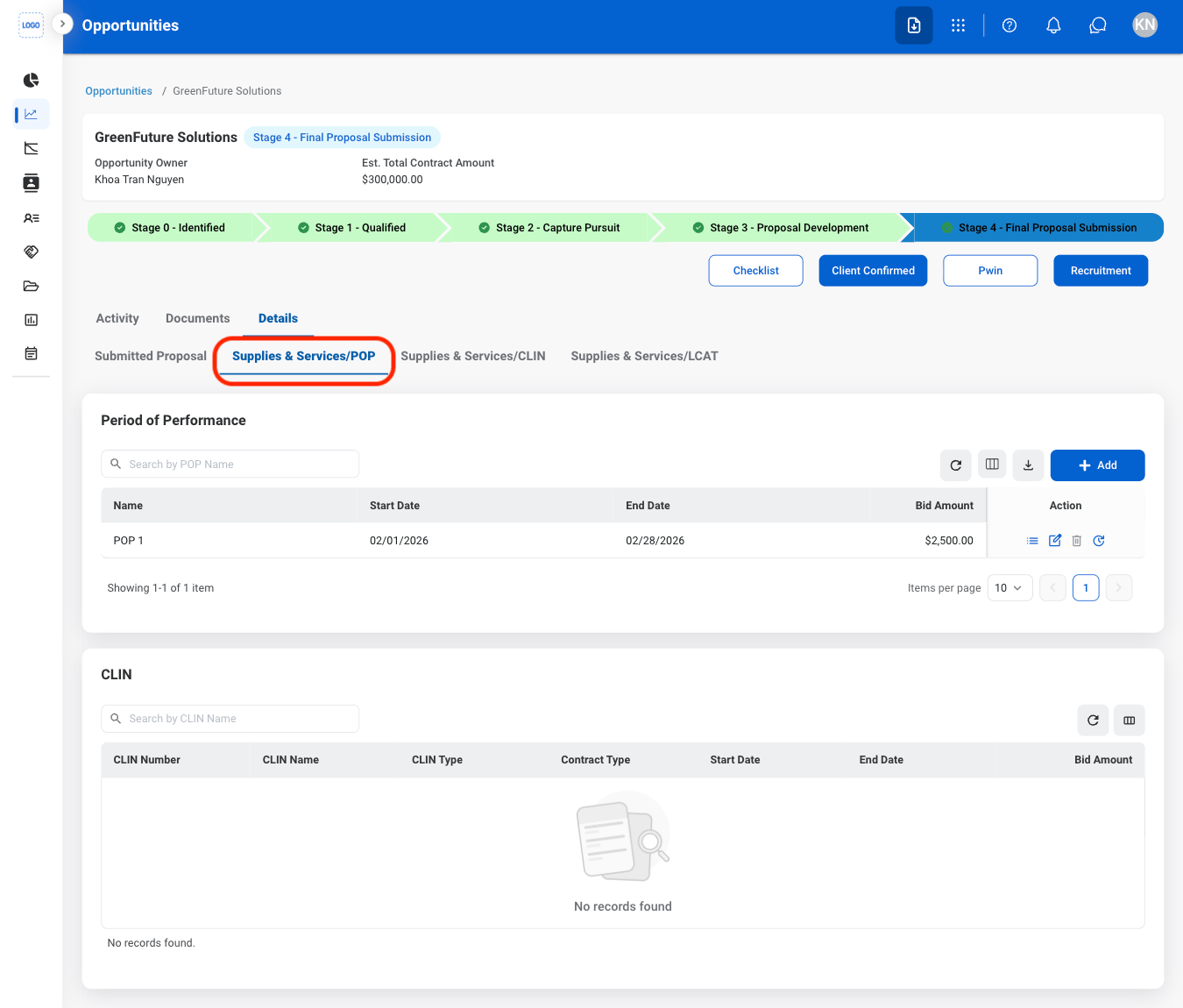Toggle column display for the POP table

pos(992,465)
